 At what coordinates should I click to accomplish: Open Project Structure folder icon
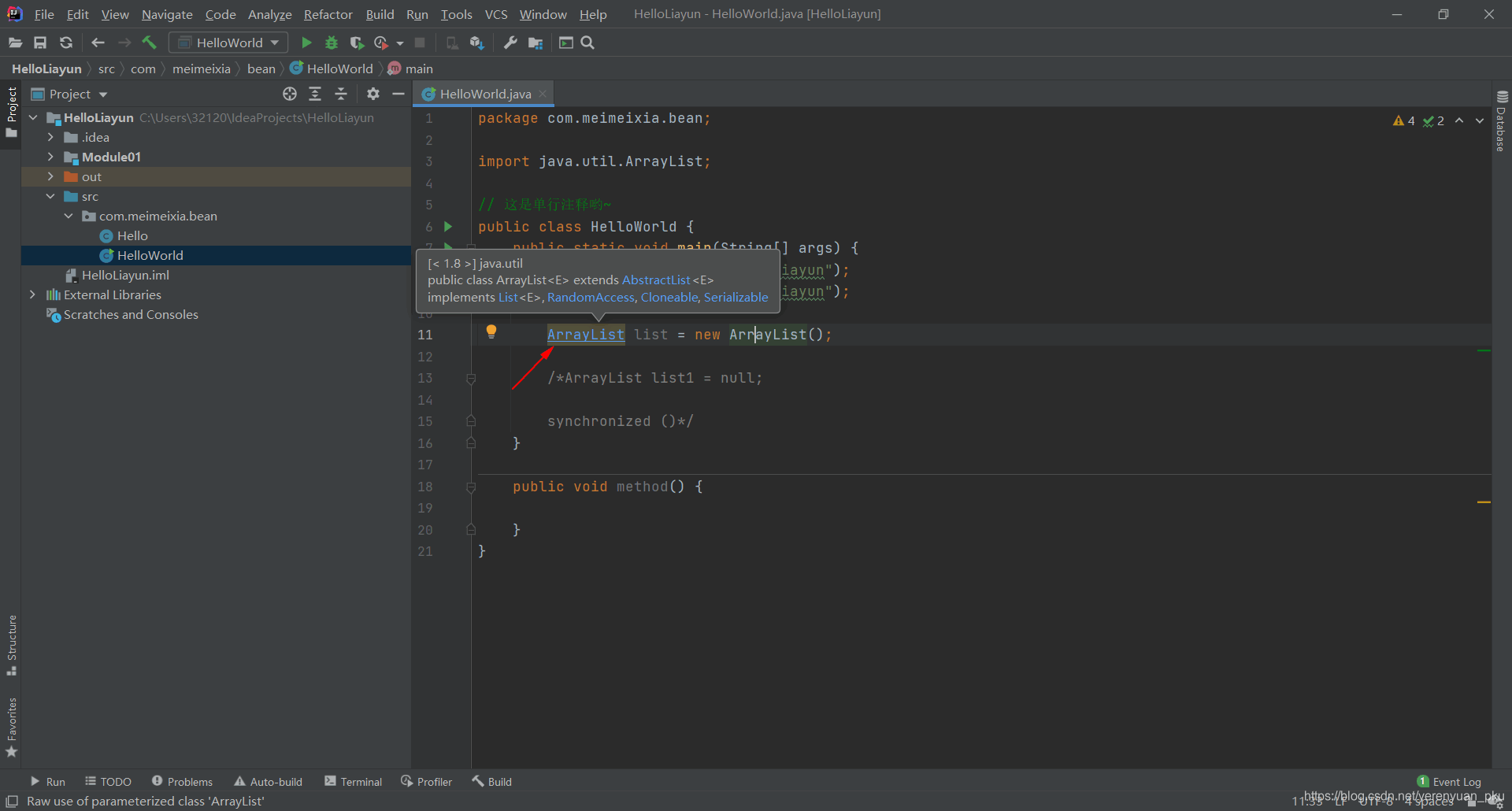(x=535, y=43)
